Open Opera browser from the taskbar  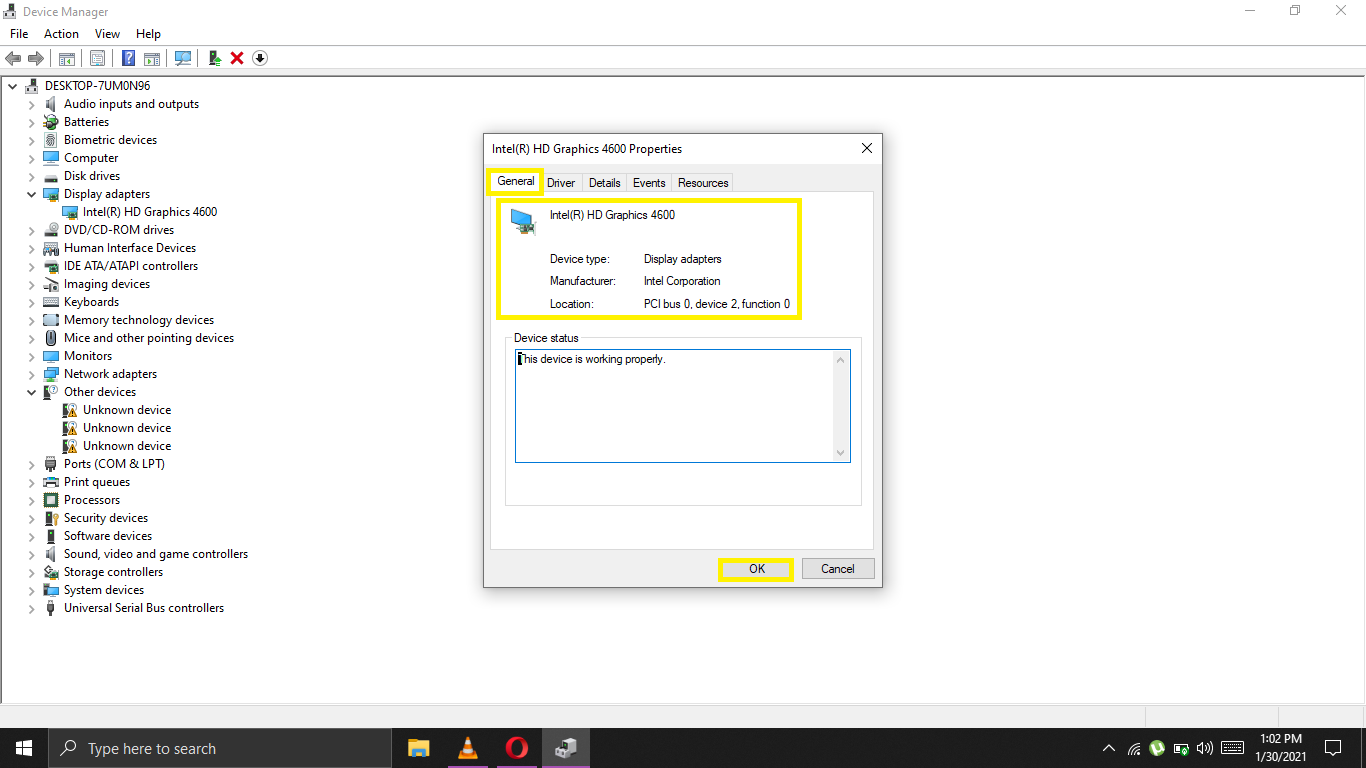click(x=517, y=748)
